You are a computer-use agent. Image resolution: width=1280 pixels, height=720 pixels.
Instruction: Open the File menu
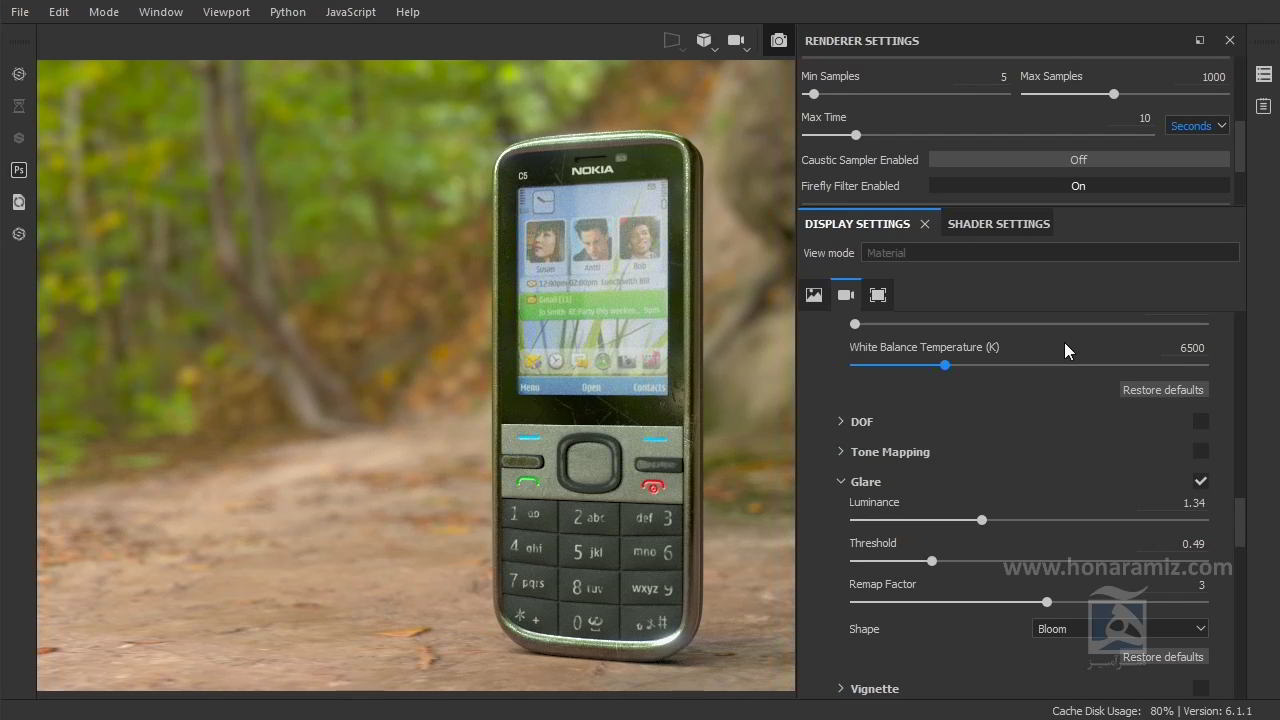click(20, 12)
